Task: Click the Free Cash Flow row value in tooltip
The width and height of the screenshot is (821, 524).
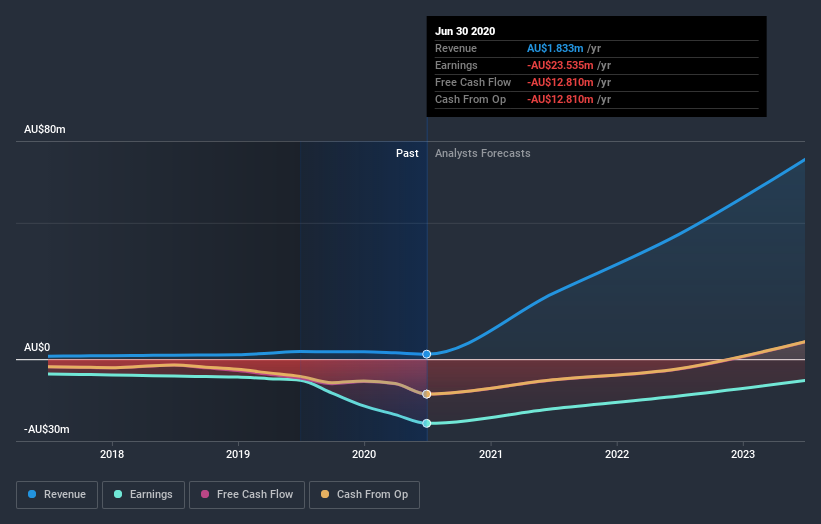Action: (560, 83)
